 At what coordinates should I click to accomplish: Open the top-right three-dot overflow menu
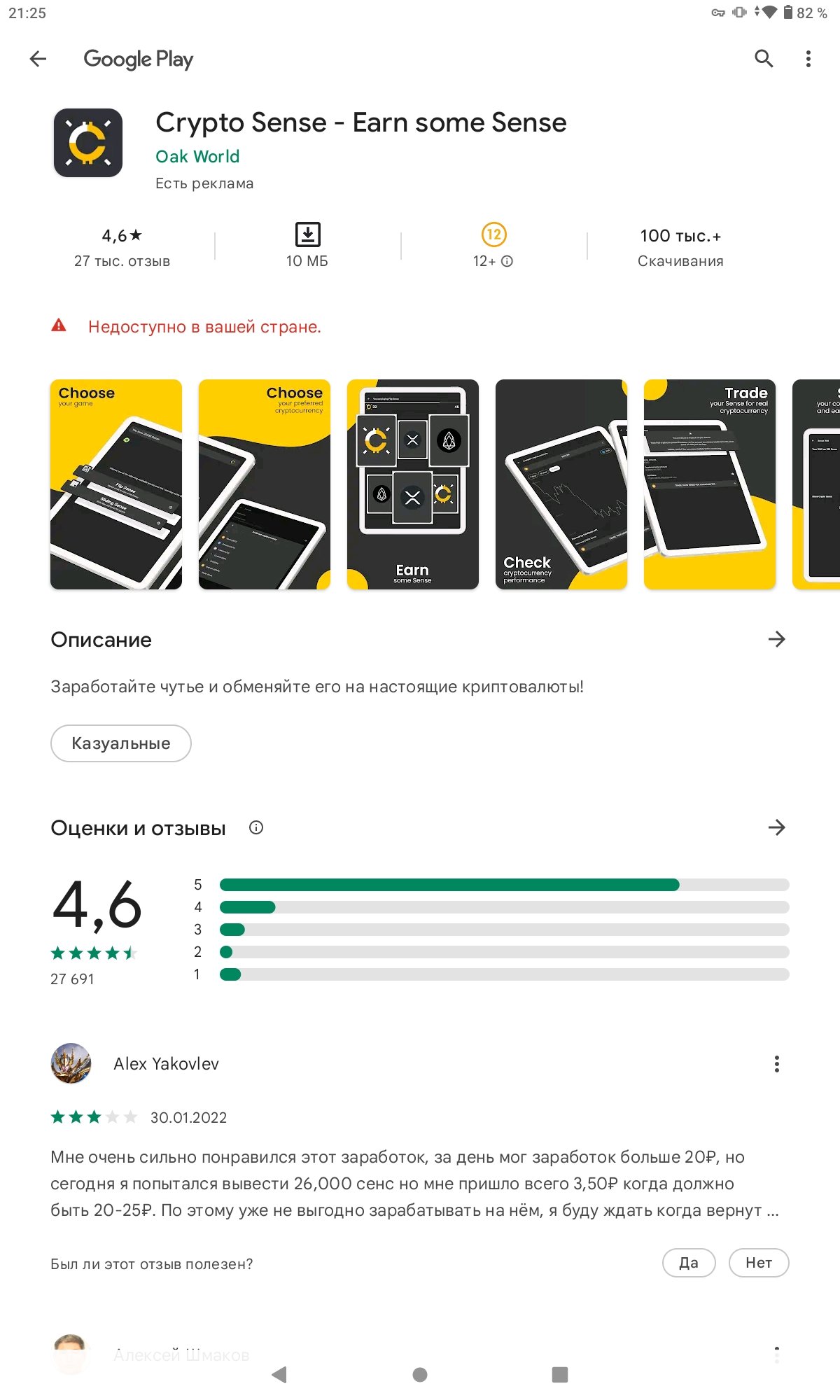click(808, 59)
